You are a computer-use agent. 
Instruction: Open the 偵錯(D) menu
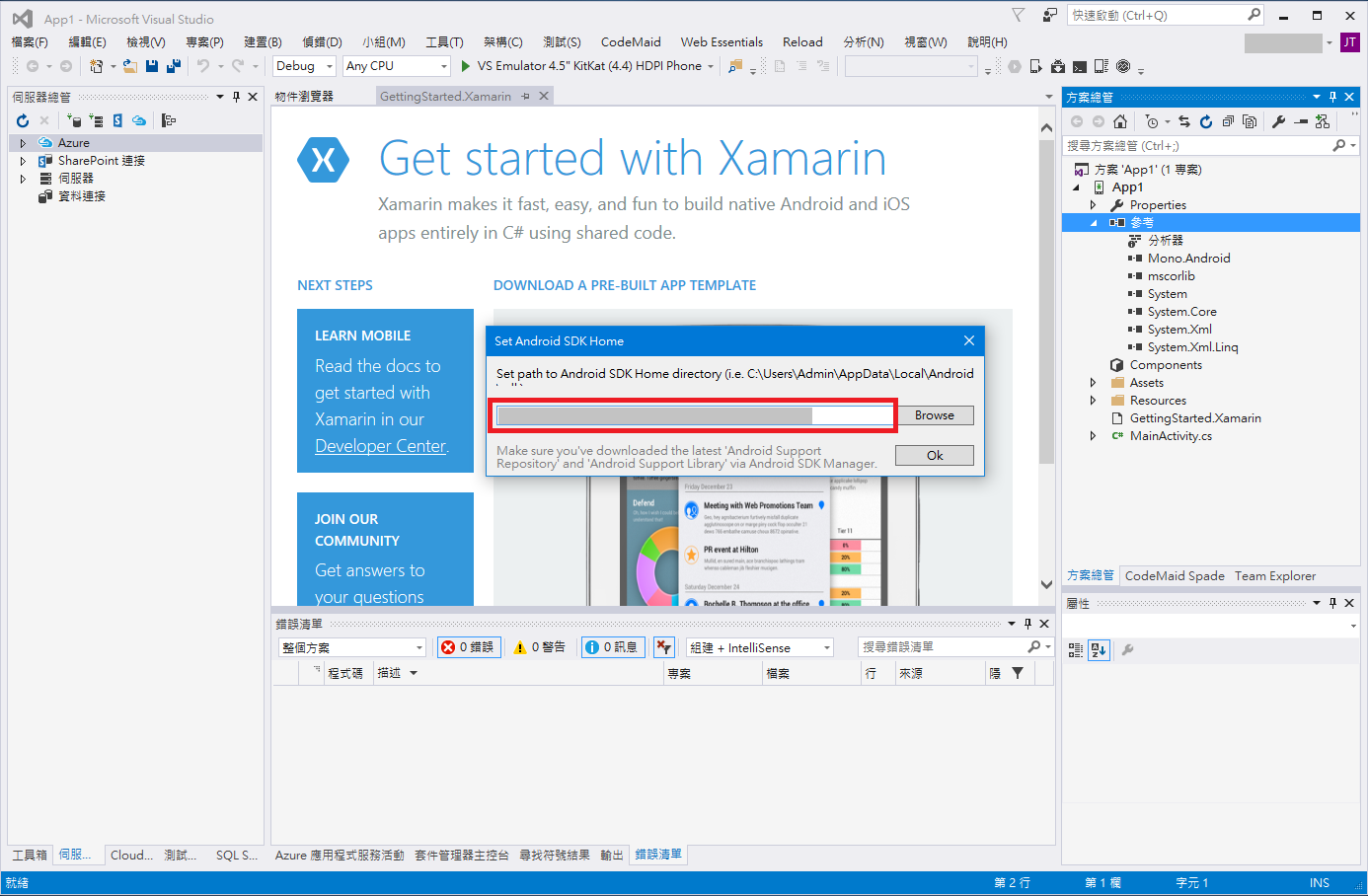pos(322,41)
